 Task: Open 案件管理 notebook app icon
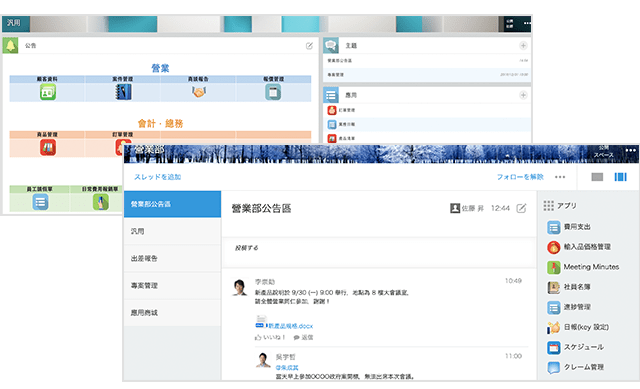tap(123, 92)
